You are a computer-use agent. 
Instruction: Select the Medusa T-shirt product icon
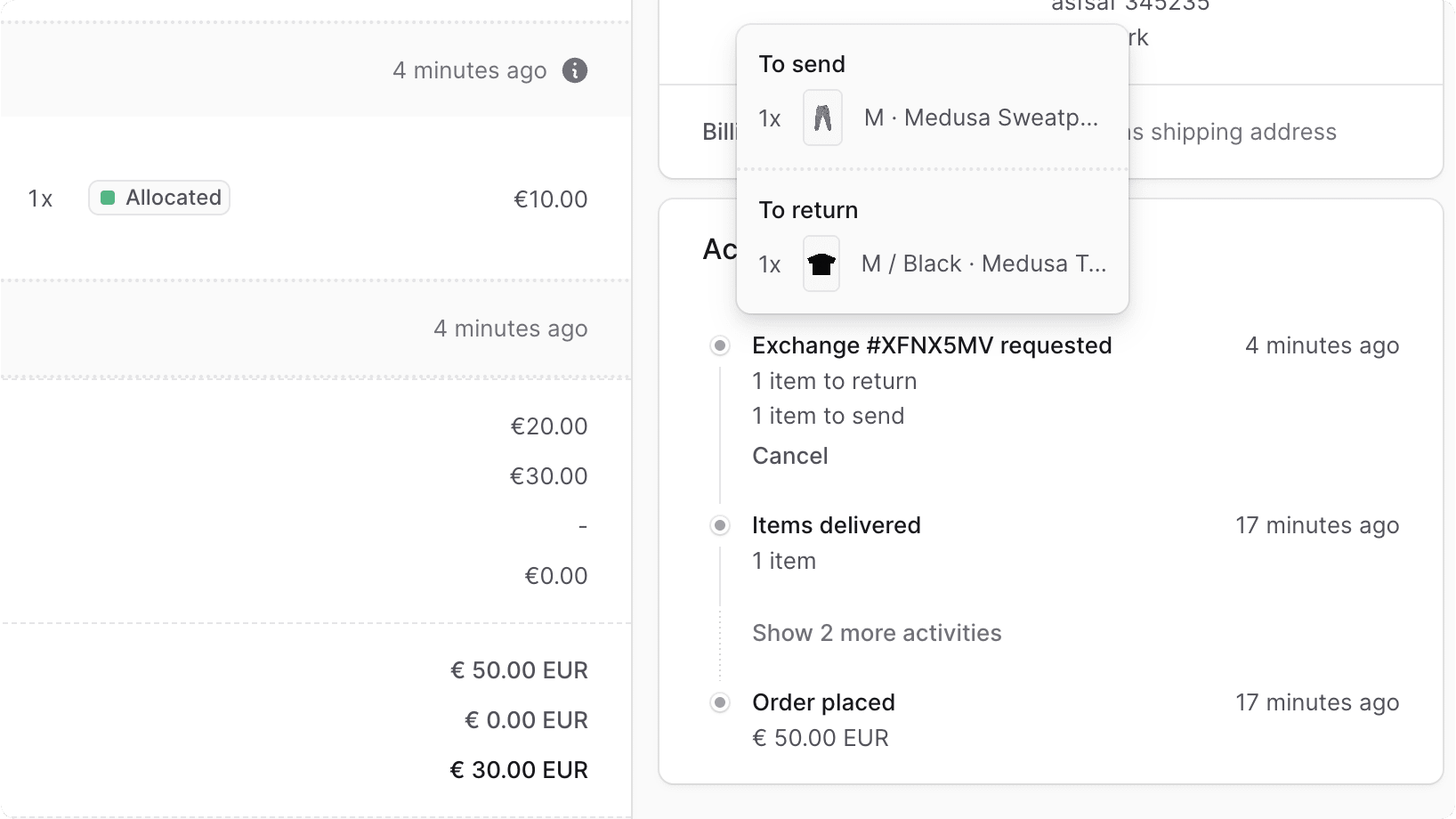coord(821,264)
